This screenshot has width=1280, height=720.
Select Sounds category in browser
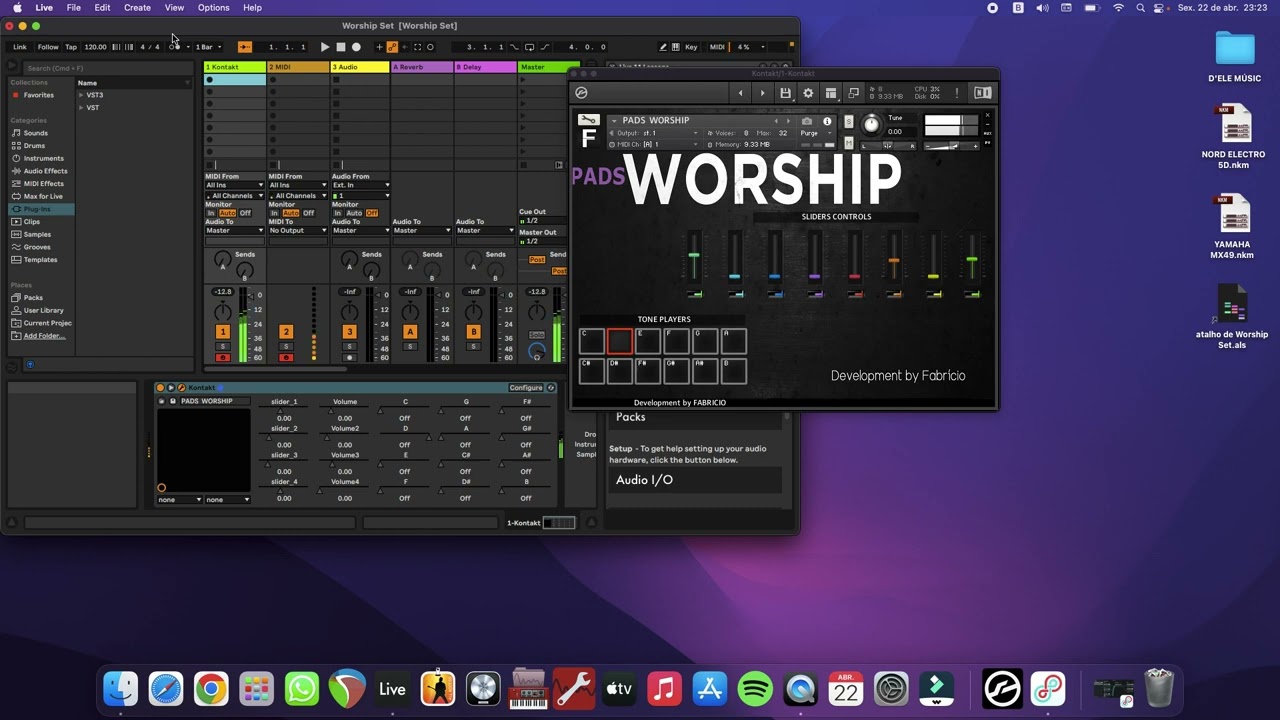[35, 133]
